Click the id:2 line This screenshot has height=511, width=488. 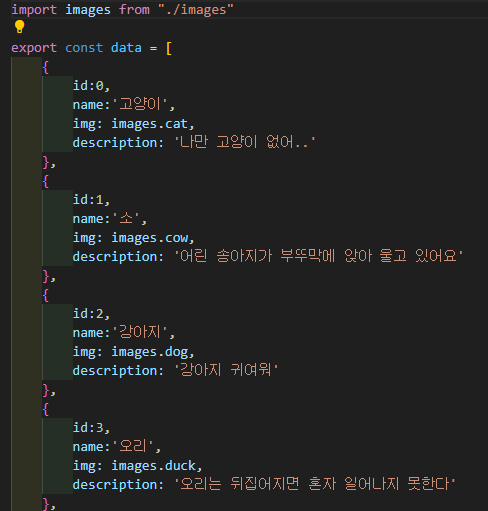click(91, 314)
